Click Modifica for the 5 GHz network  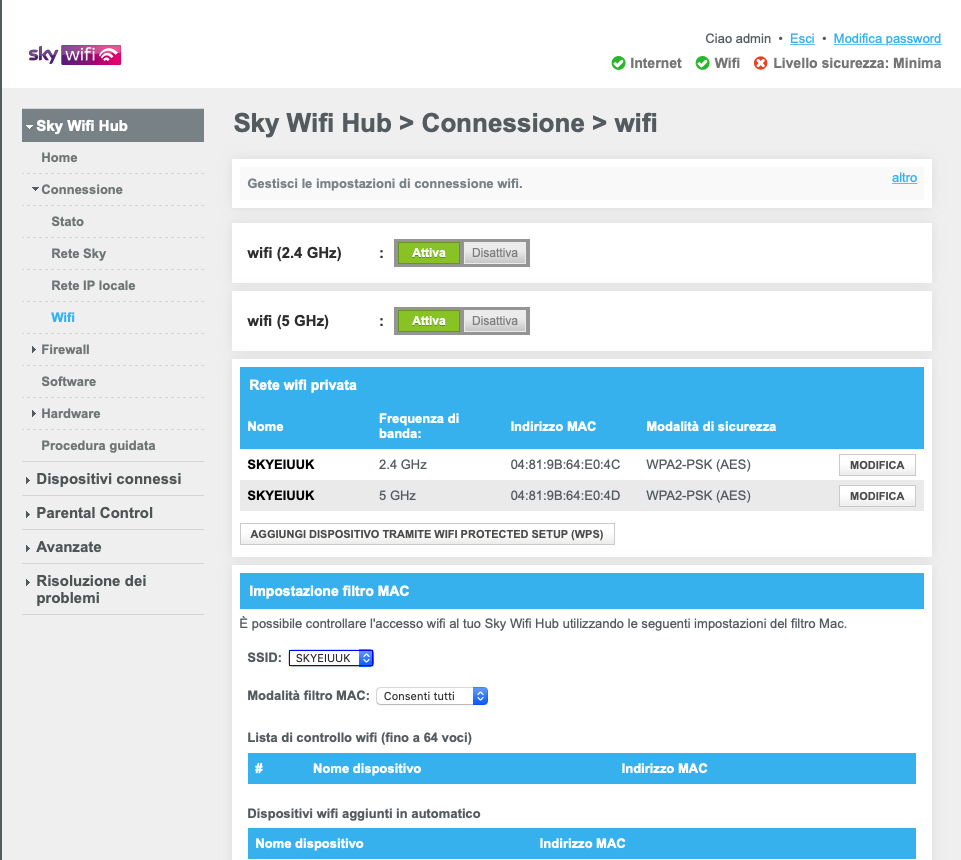877,496
